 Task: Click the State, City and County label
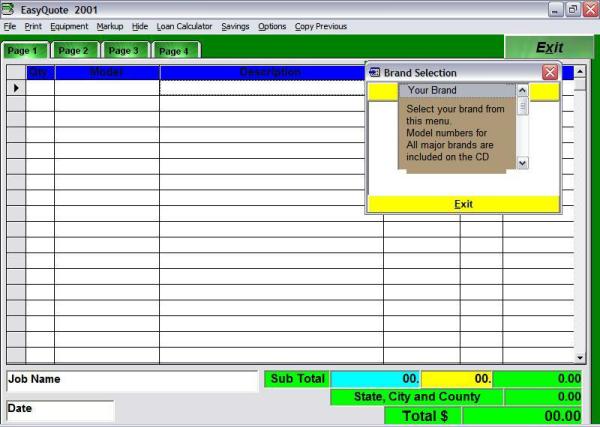tap(417, 397)
